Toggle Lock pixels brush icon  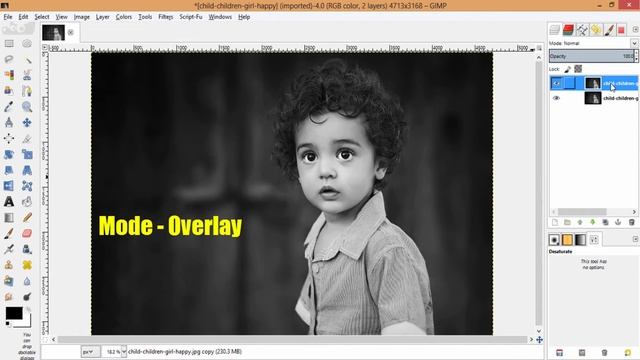[567, 69]
